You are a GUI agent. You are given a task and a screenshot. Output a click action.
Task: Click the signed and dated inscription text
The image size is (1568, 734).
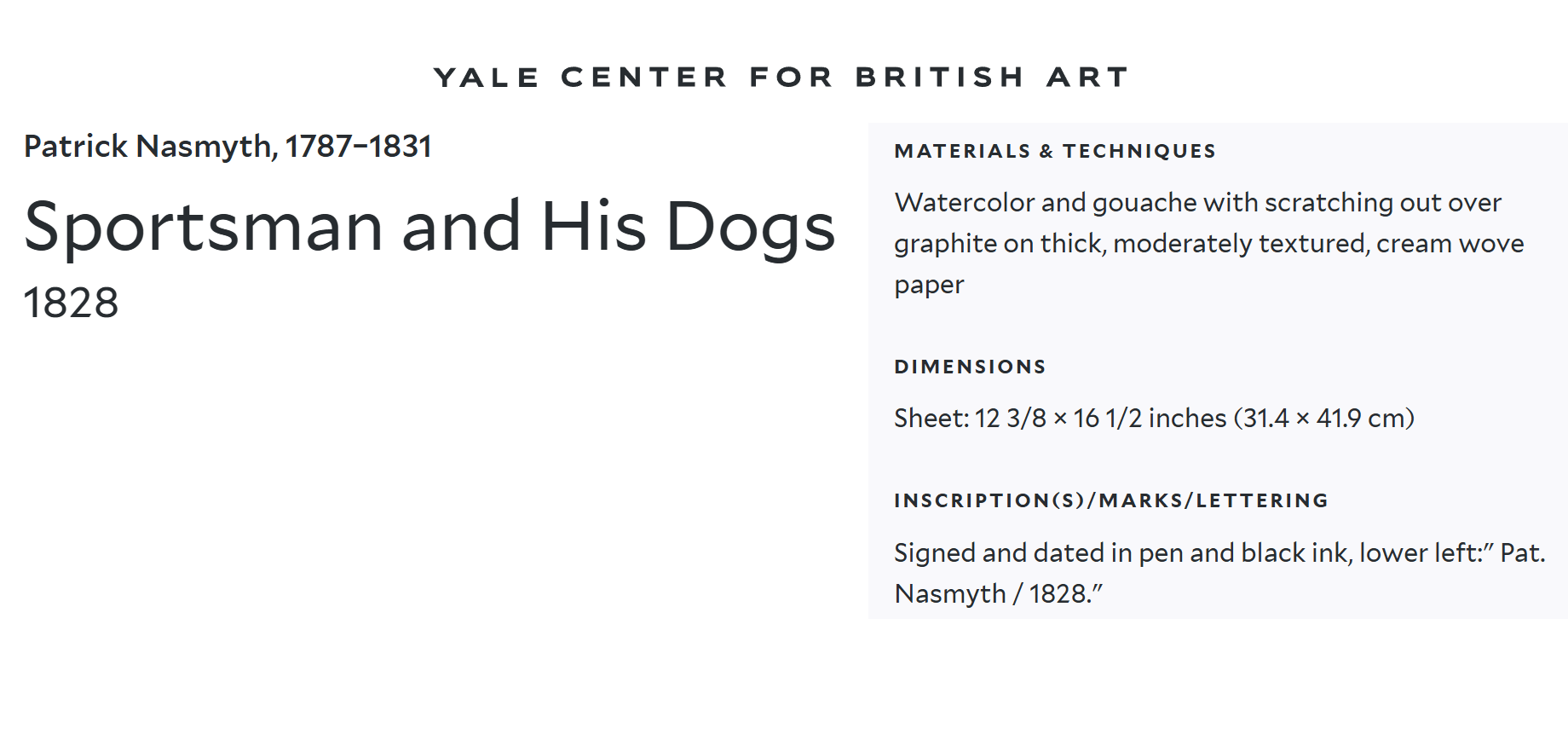[1219, 573]
